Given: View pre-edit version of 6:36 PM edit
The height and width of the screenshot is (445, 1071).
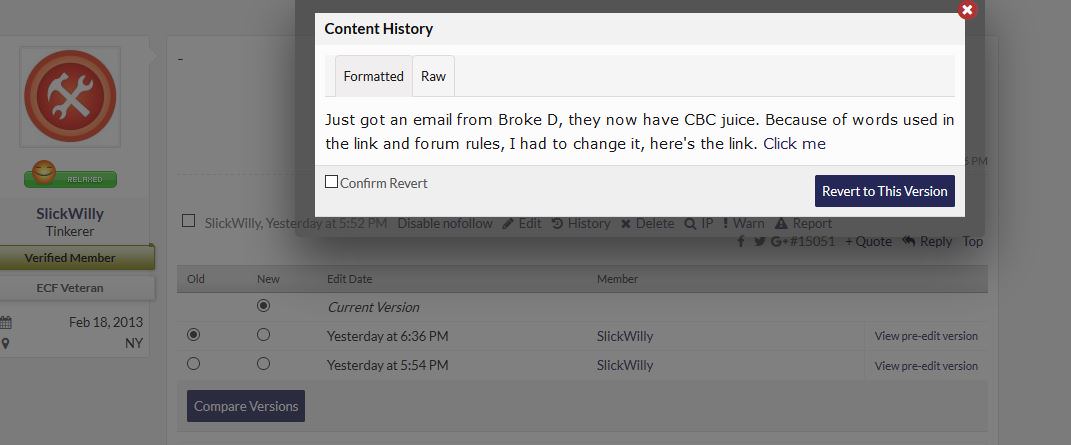Looking at the screenshot, I should coord(926,336).
